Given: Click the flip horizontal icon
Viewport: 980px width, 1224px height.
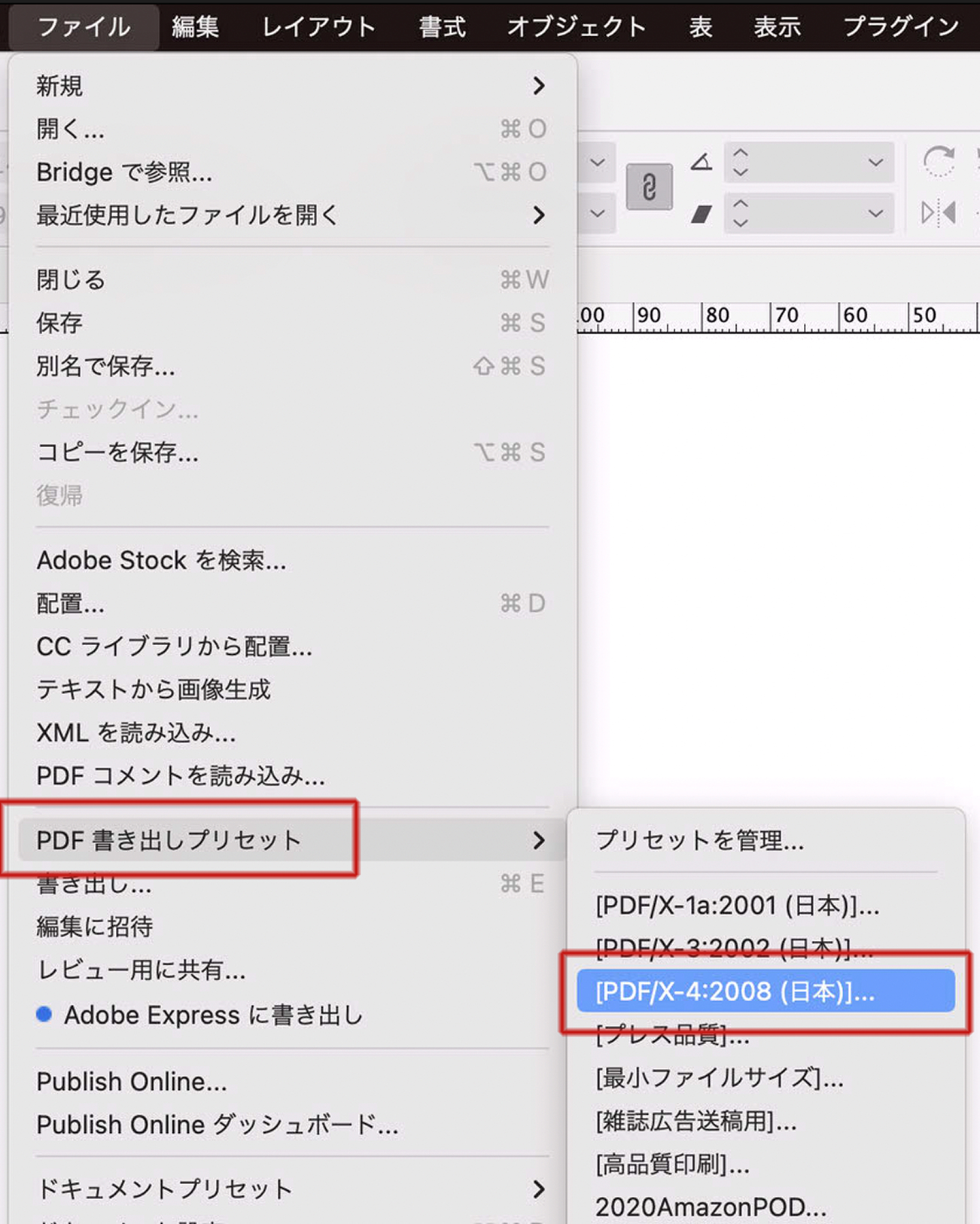Looking at the screenshot, I should pos(939,213).
